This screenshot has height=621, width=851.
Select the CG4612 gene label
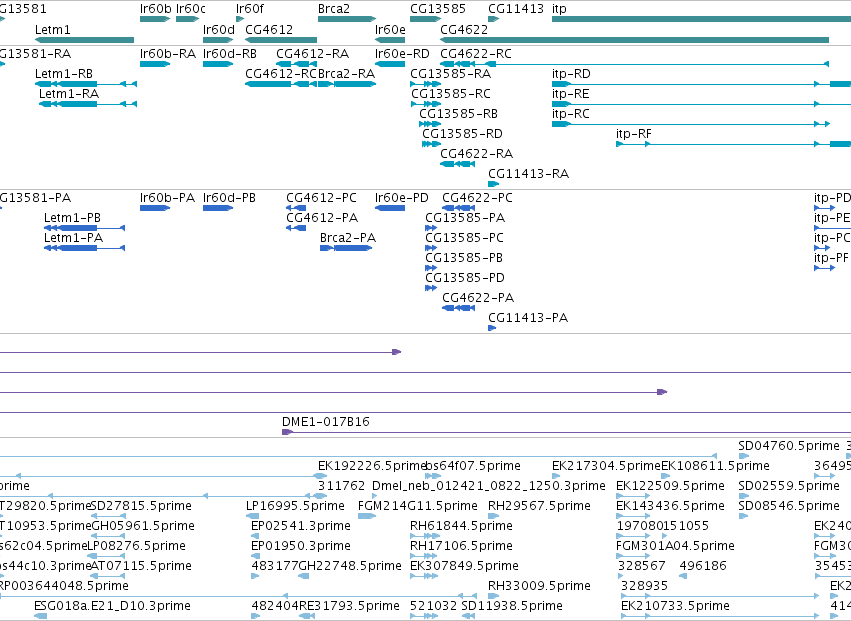pyautogui.click(x=269, y=29)
